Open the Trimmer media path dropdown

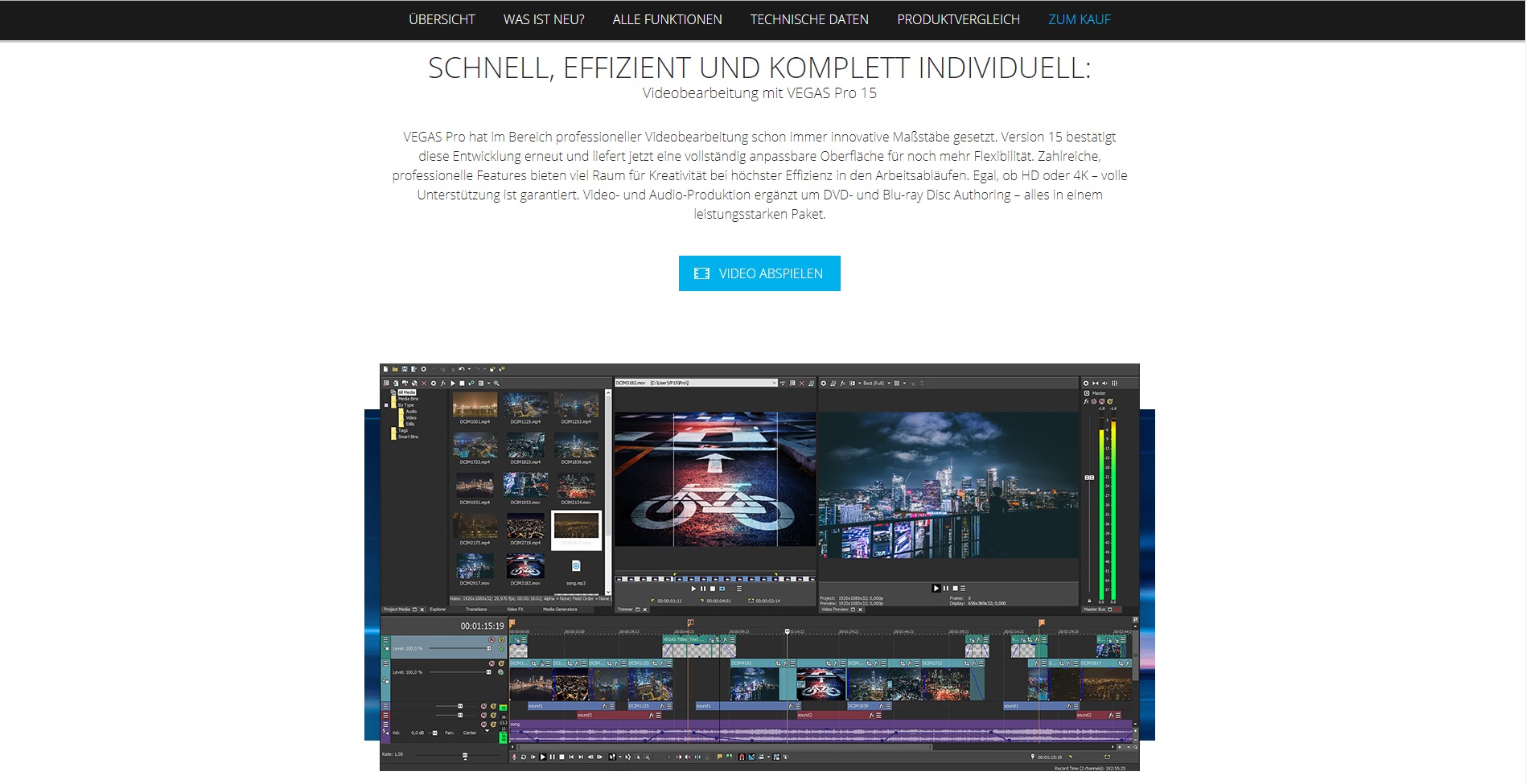(x=774, y=384)
